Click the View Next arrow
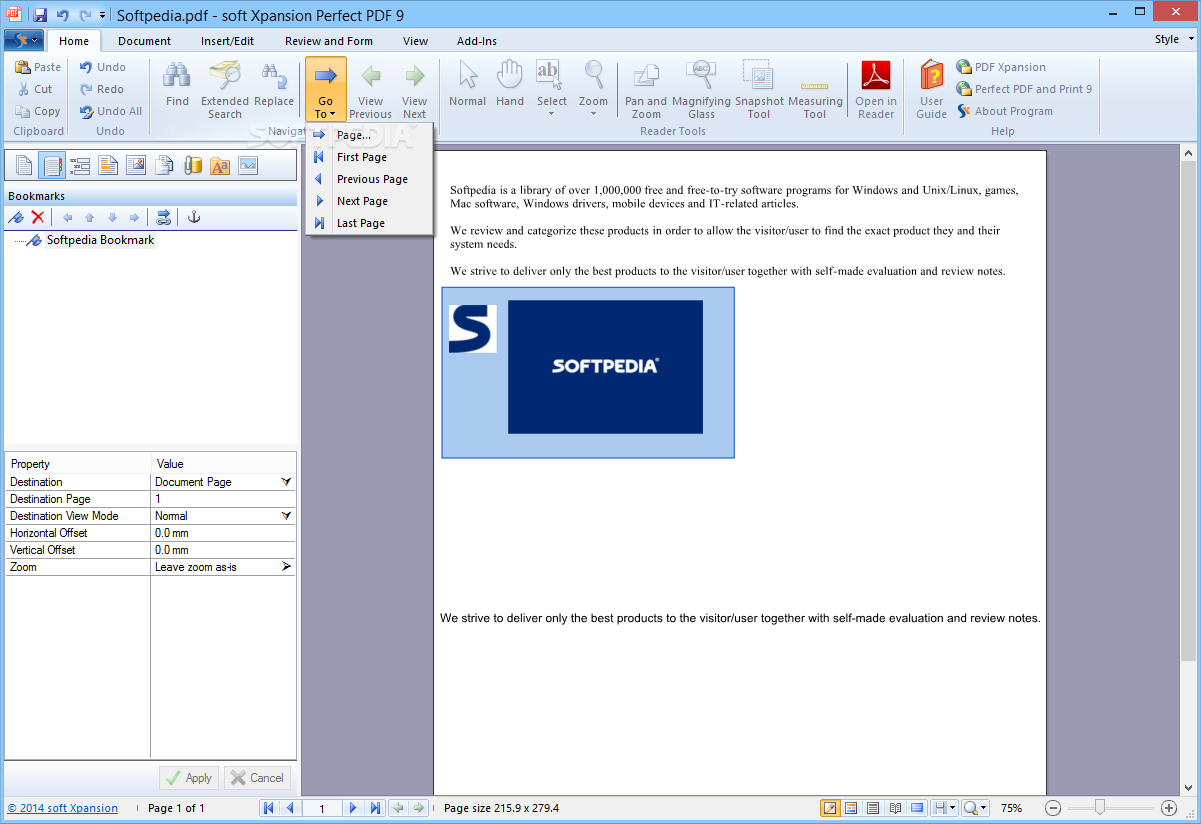This screenshot has width=1201, height=824. point(414,90)
